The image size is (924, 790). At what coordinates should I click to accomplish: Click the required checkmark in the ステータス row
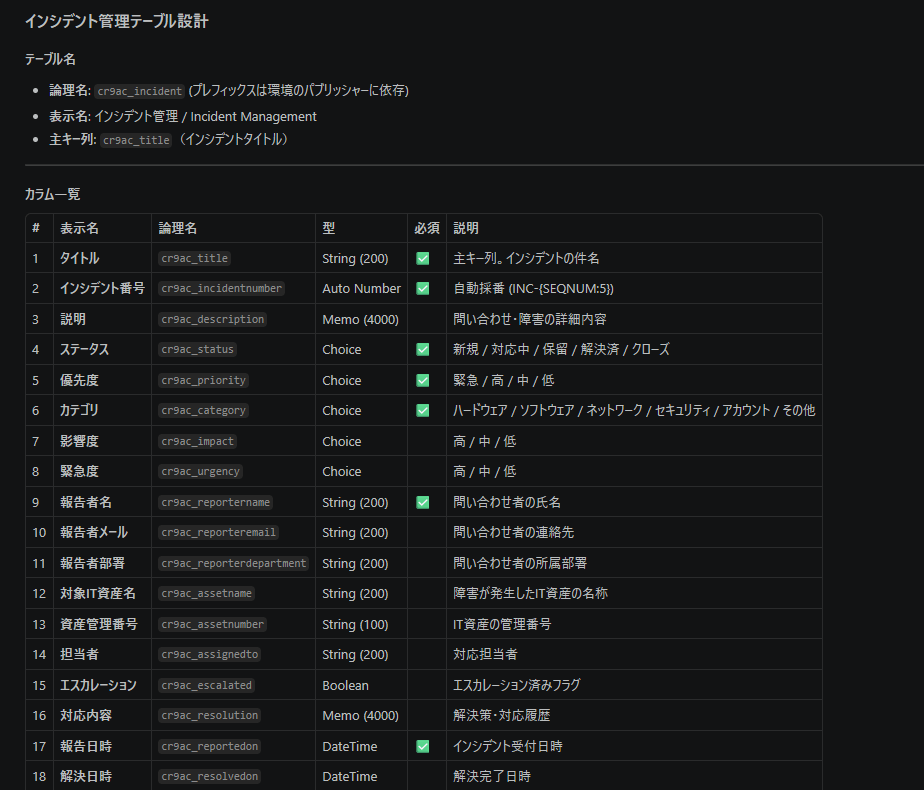point(423,349)
